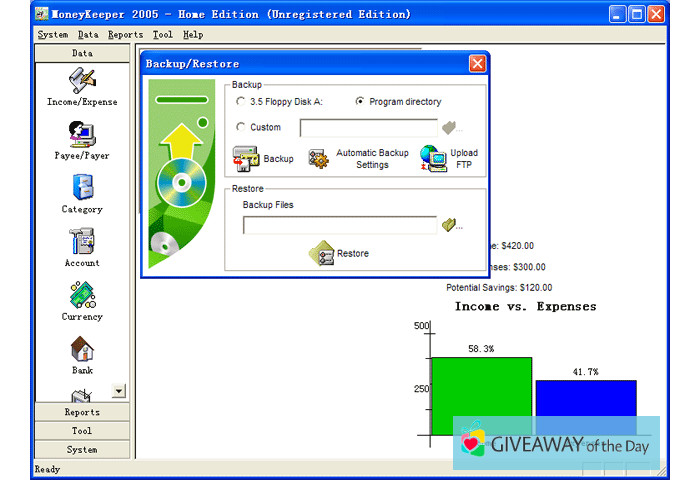The height and width of the screenshot is (480, 700).
Task: Click the Backup button
Action: (x=263, y=159)
